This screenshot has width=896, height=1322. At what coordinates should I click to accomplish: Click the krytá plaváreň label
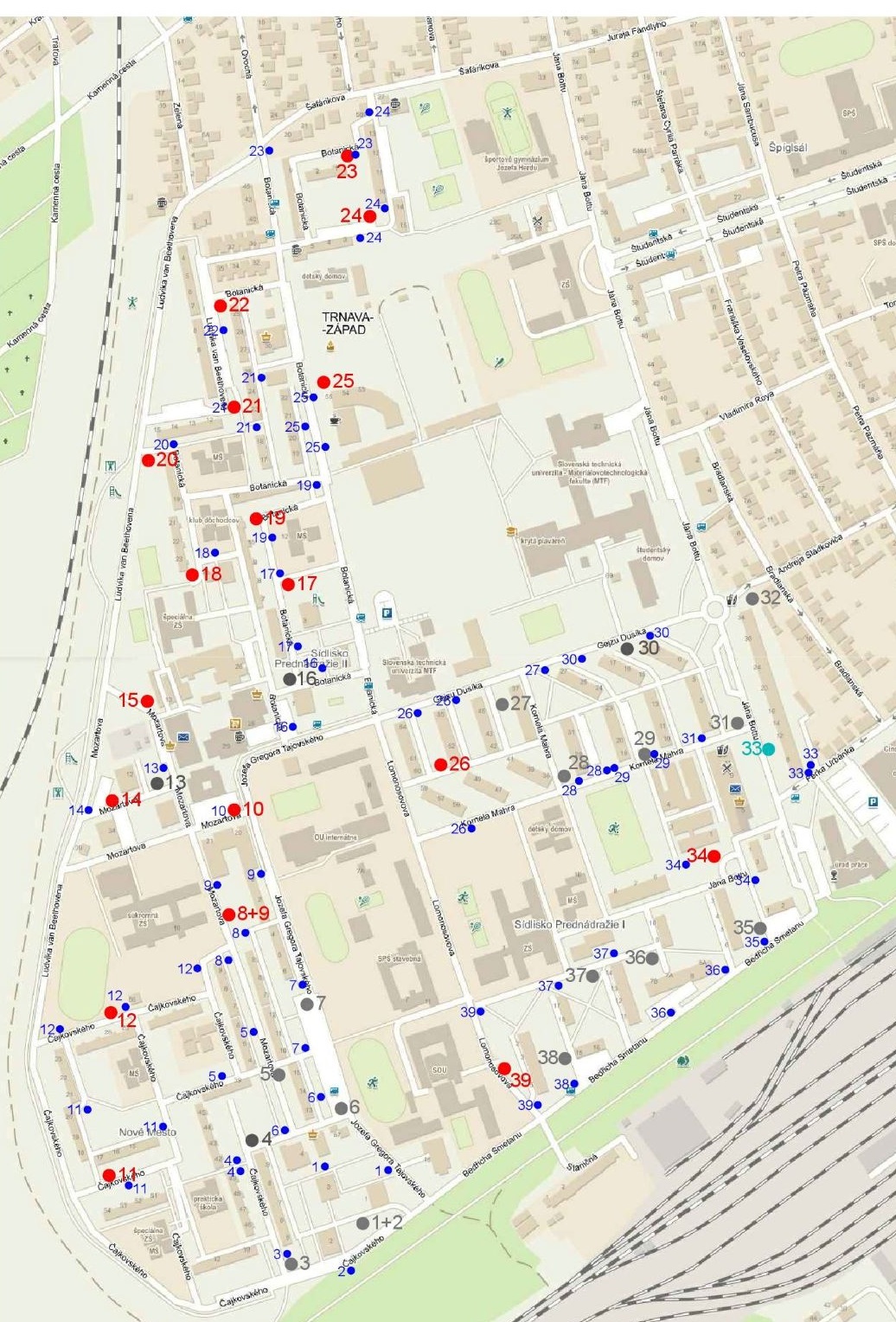[542, 541]
